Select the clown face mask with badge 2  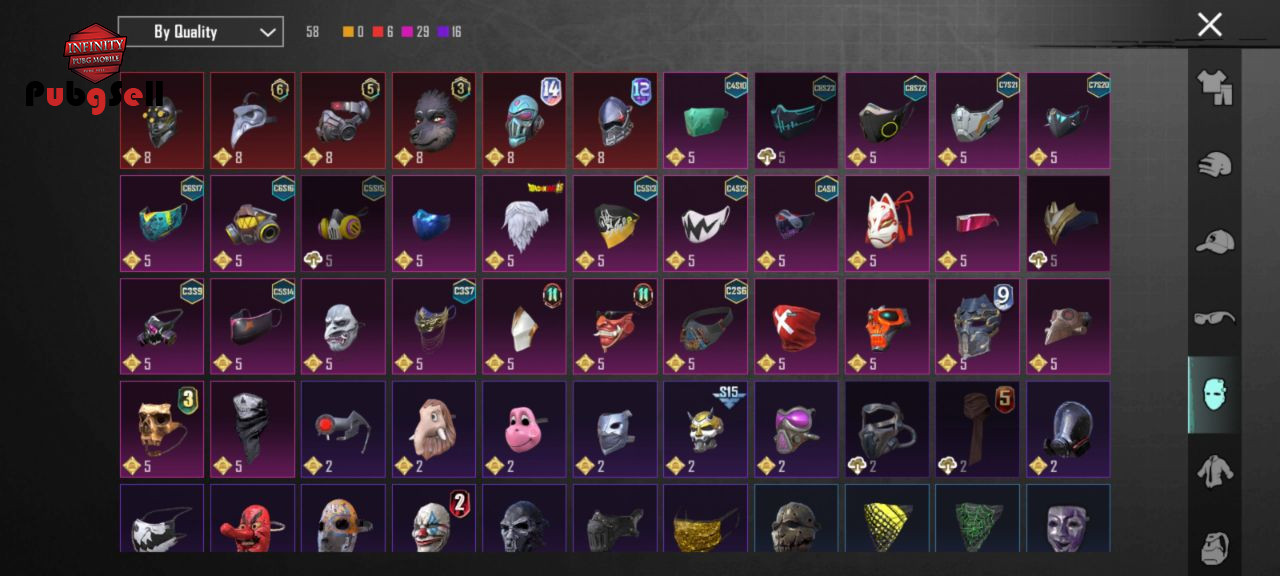(433, 518)
